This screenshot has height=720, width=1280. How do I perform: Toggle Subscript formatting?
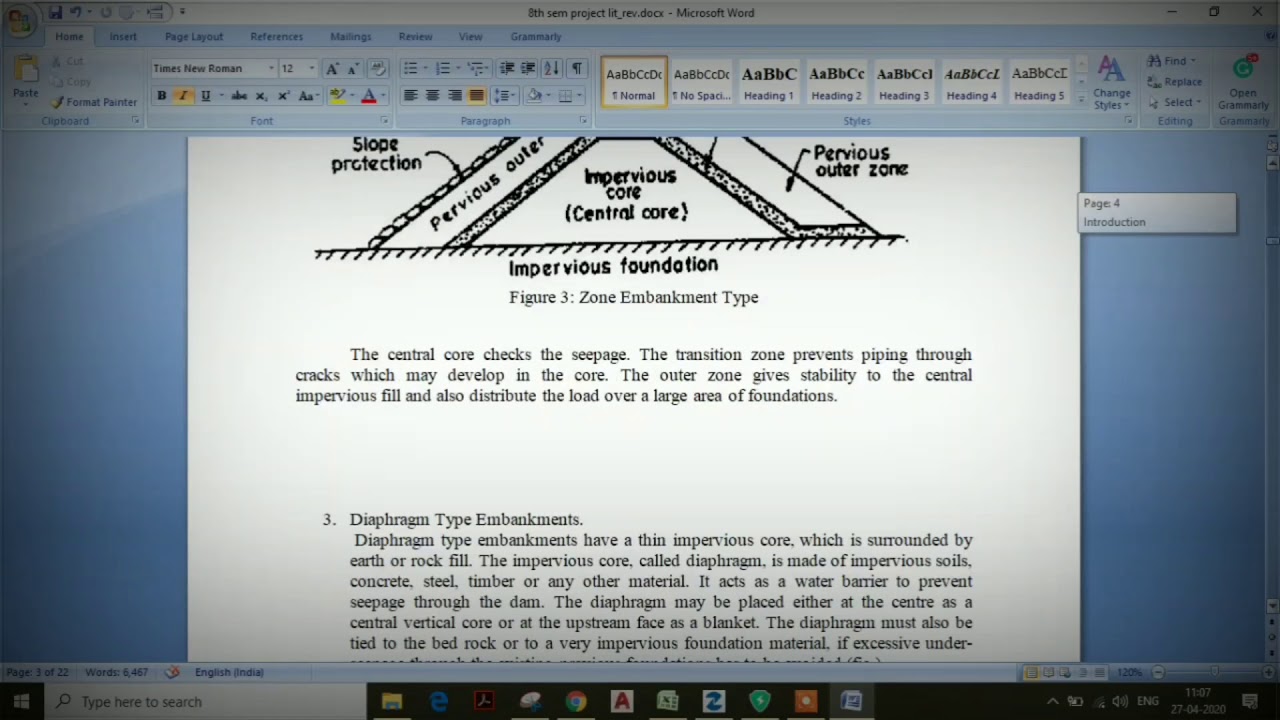[x=261, y=96]
